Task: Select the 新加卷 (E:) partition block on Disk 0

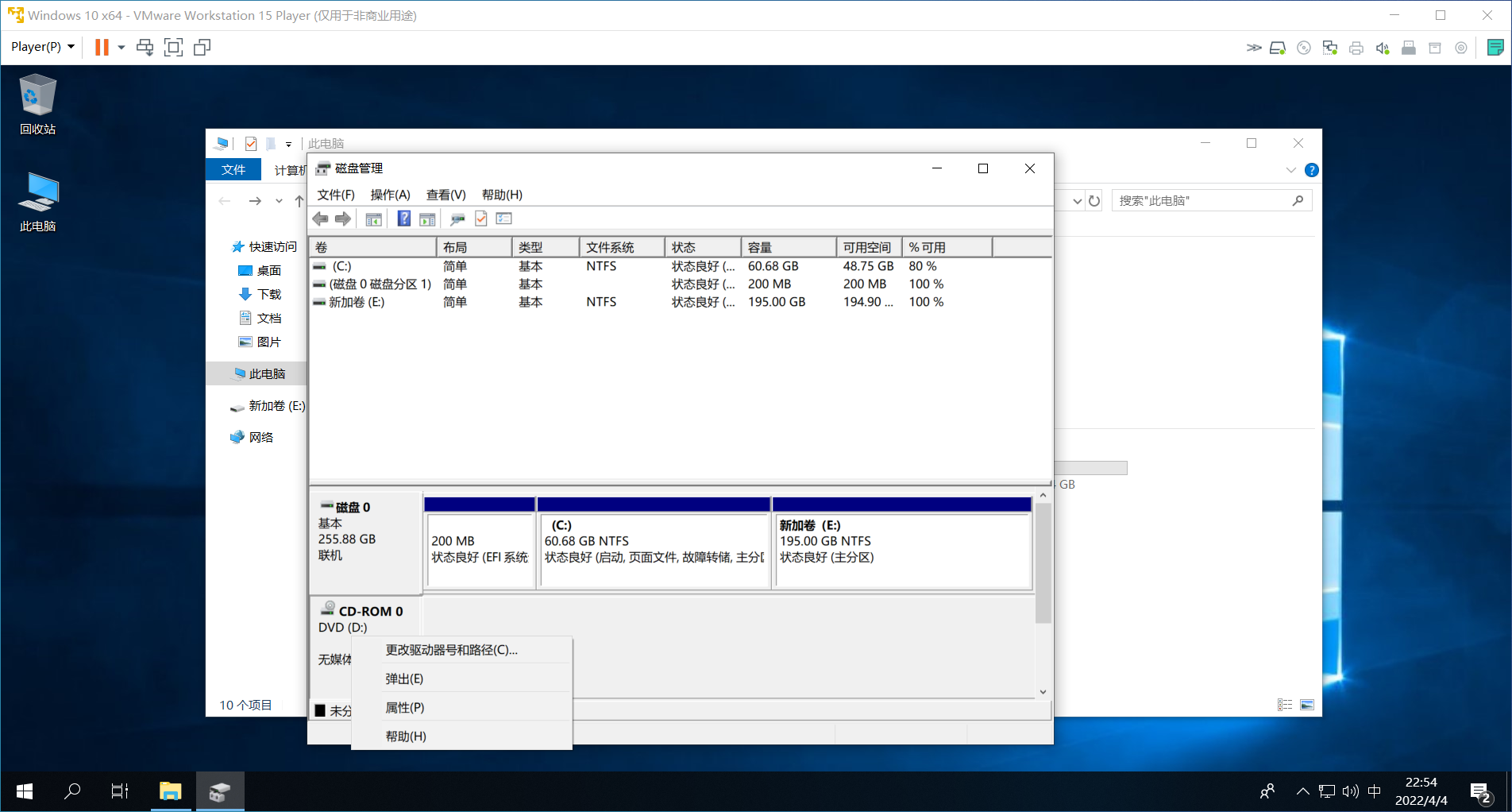Action: pyautogui.click(x=902, y=543)
